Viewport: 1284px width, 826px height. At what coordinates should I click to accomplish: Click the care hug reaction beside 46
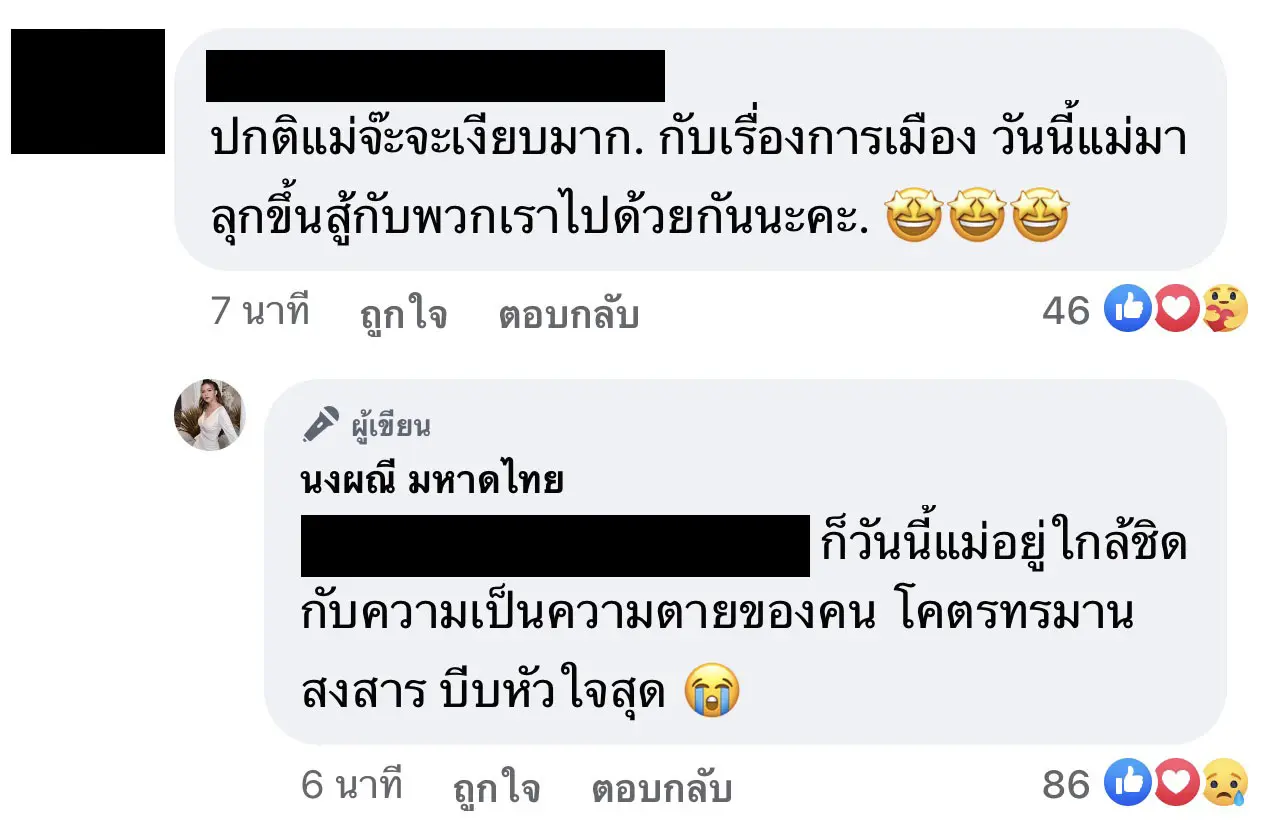point(1224,309)
